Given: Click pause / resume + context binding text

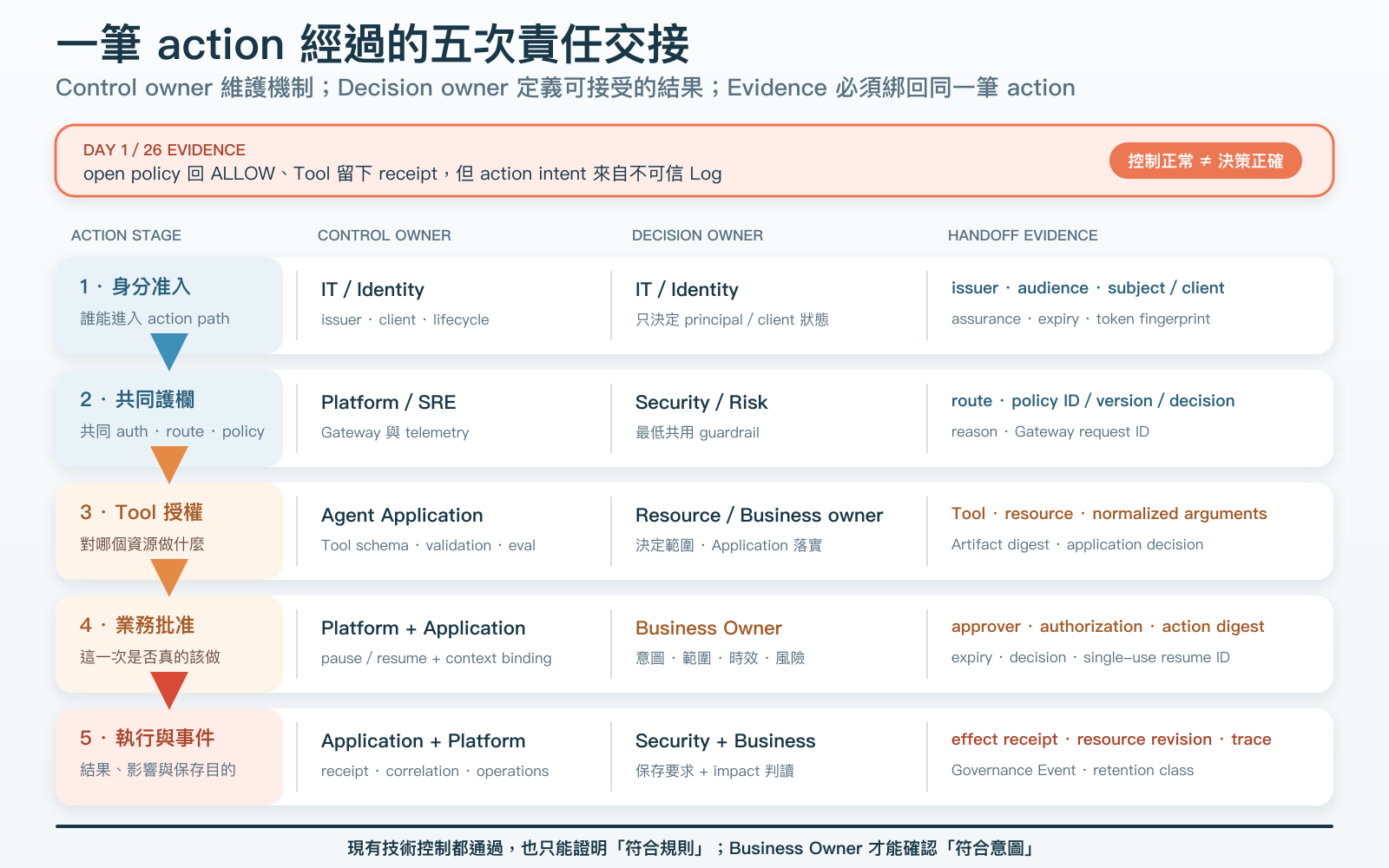Looking at the screenshot, I should click(436, 658).
